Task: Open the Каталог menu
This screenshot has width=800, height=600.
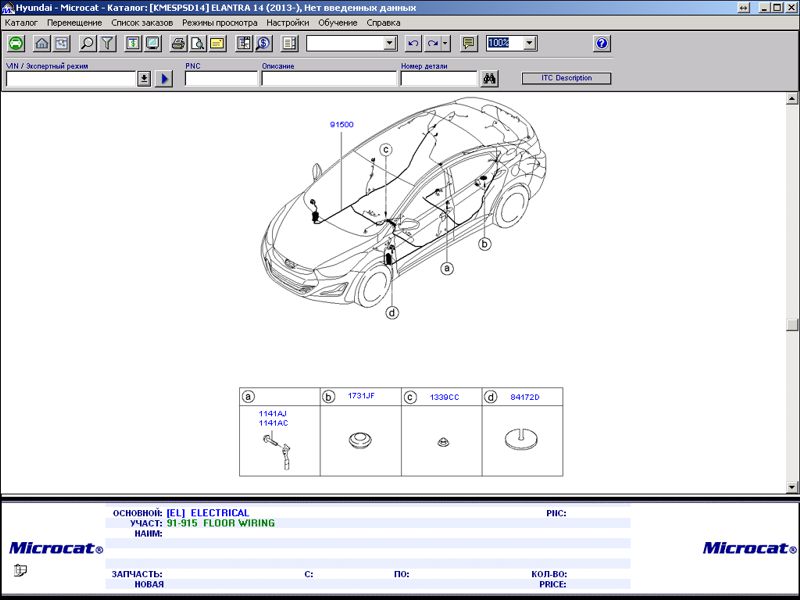Action: tap(21, 23)
